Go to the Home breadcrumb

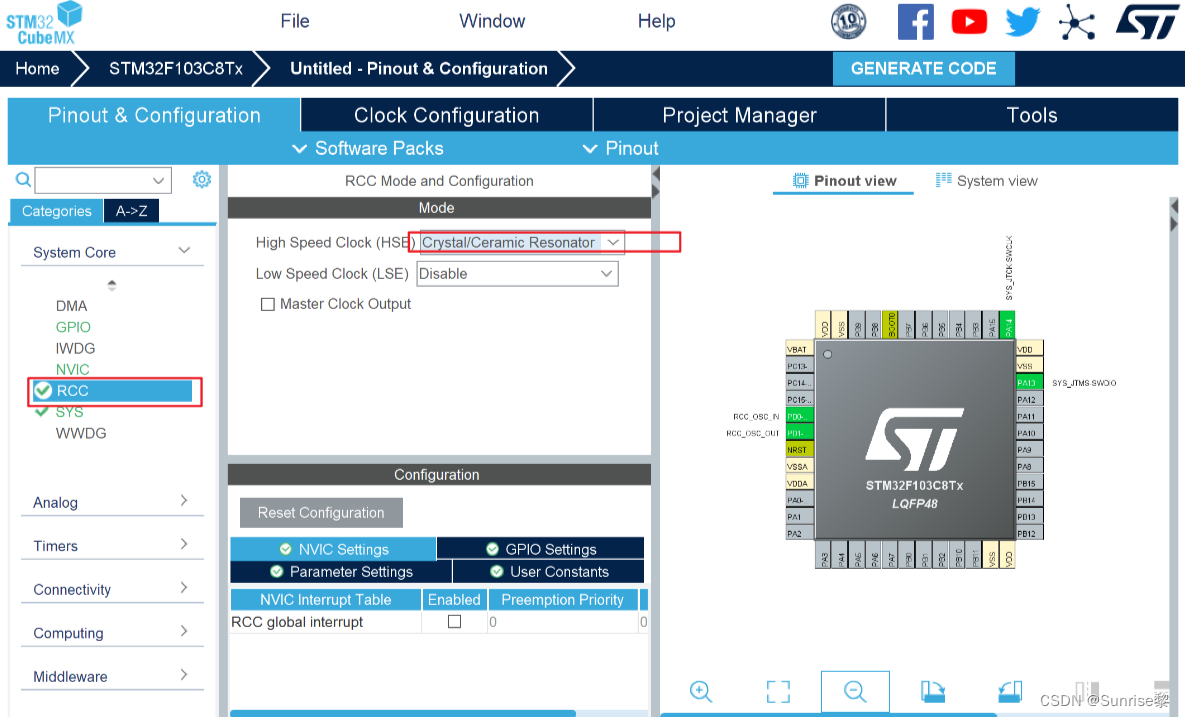coord(37,69)
